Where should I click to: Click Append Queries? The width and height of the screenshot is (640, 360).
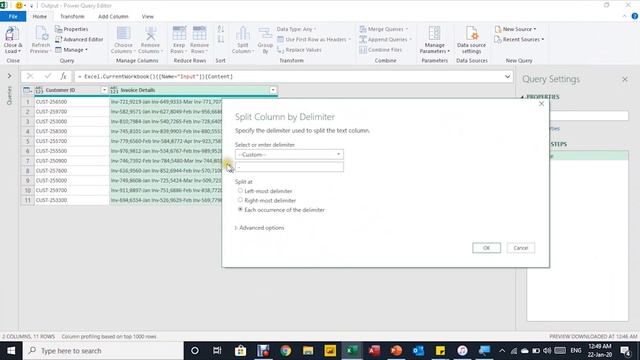[x=385, y=40]
